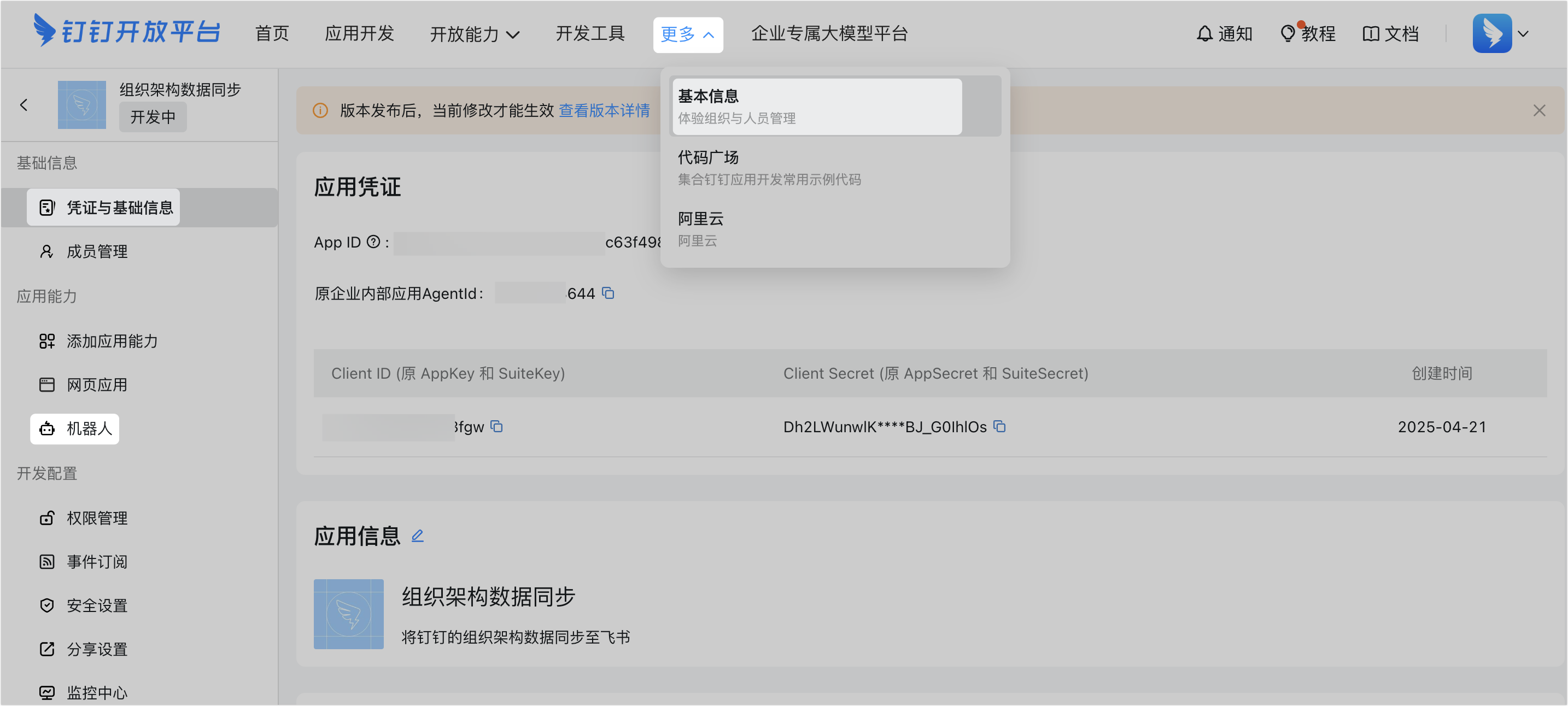Click the sidebar app thumbnail icon

pos(81,105)
